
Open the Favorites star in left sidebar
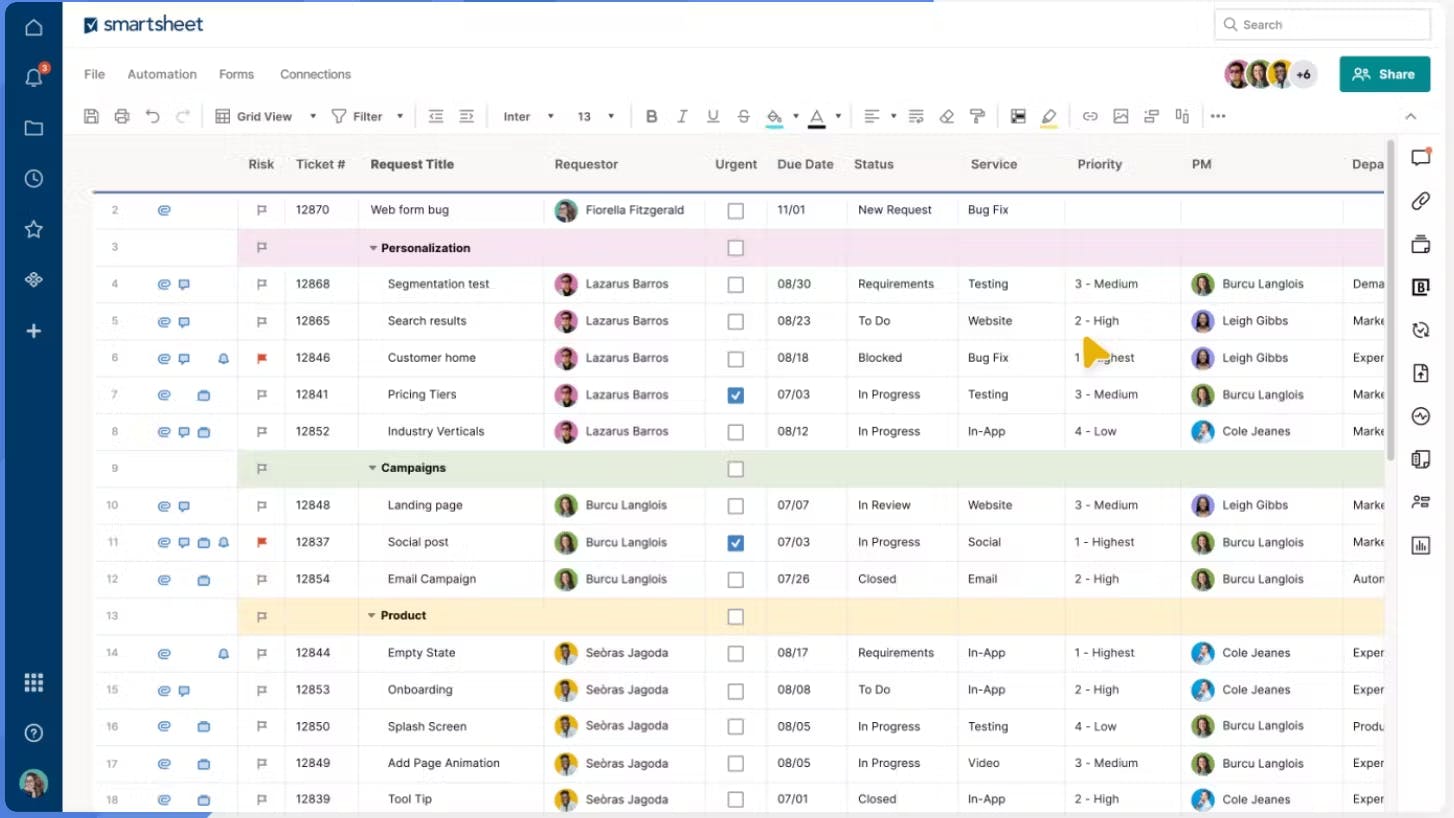pos(33,229)
